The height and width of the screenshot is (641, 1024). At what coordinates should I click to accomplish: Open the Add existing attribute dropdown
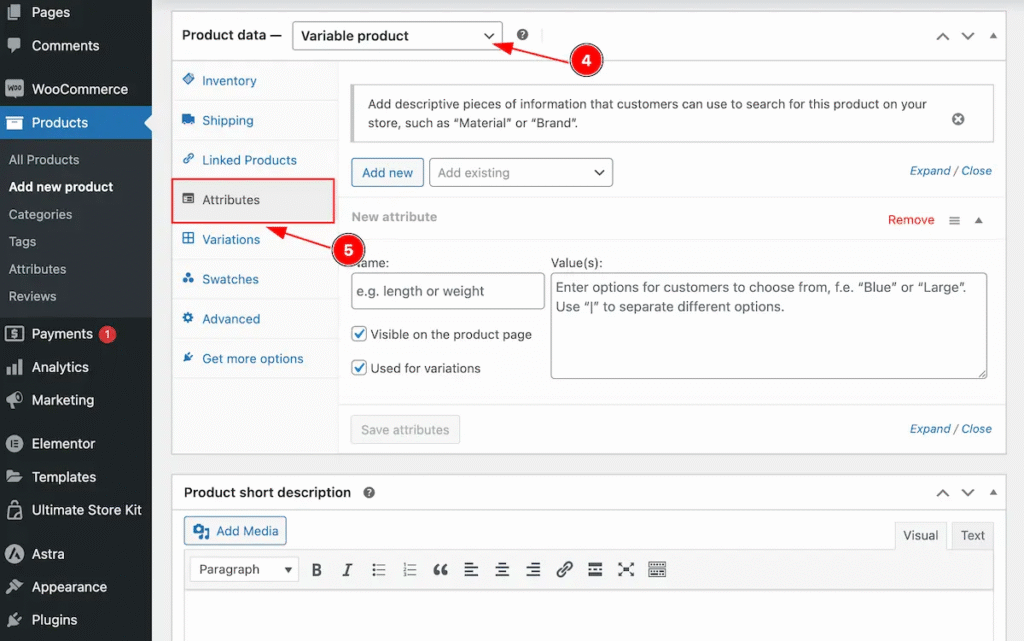[x=520, y=173]
